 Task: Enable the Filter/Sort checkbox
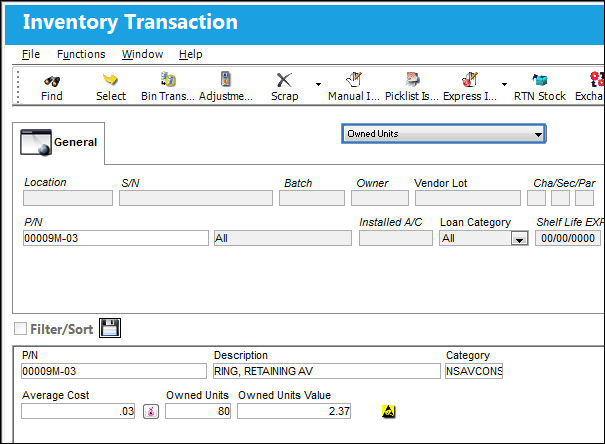pos(20,329)
